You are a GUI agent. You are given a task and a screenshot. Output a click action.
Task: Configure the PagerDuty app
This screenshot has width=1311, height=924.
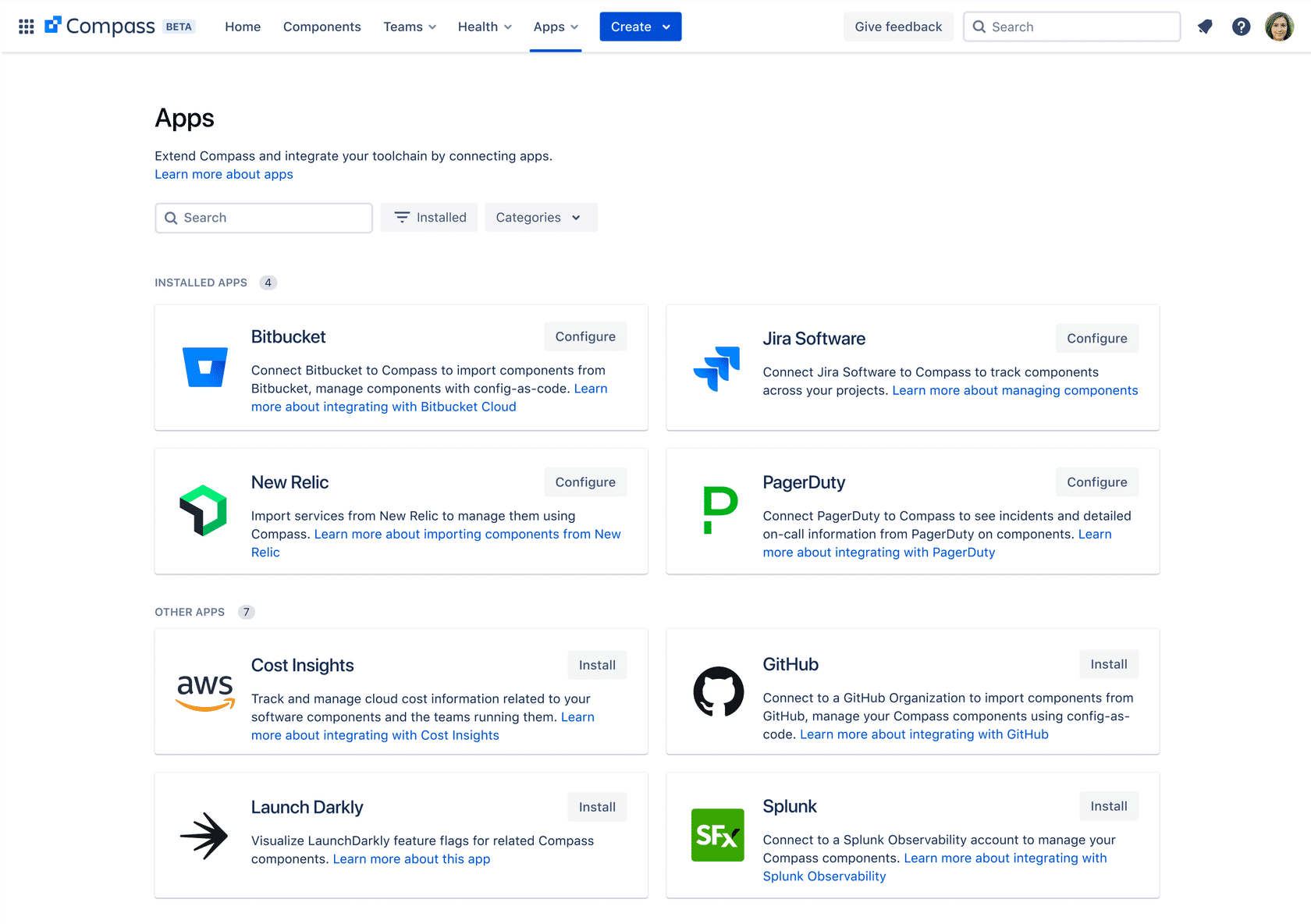coord(1096,482)
